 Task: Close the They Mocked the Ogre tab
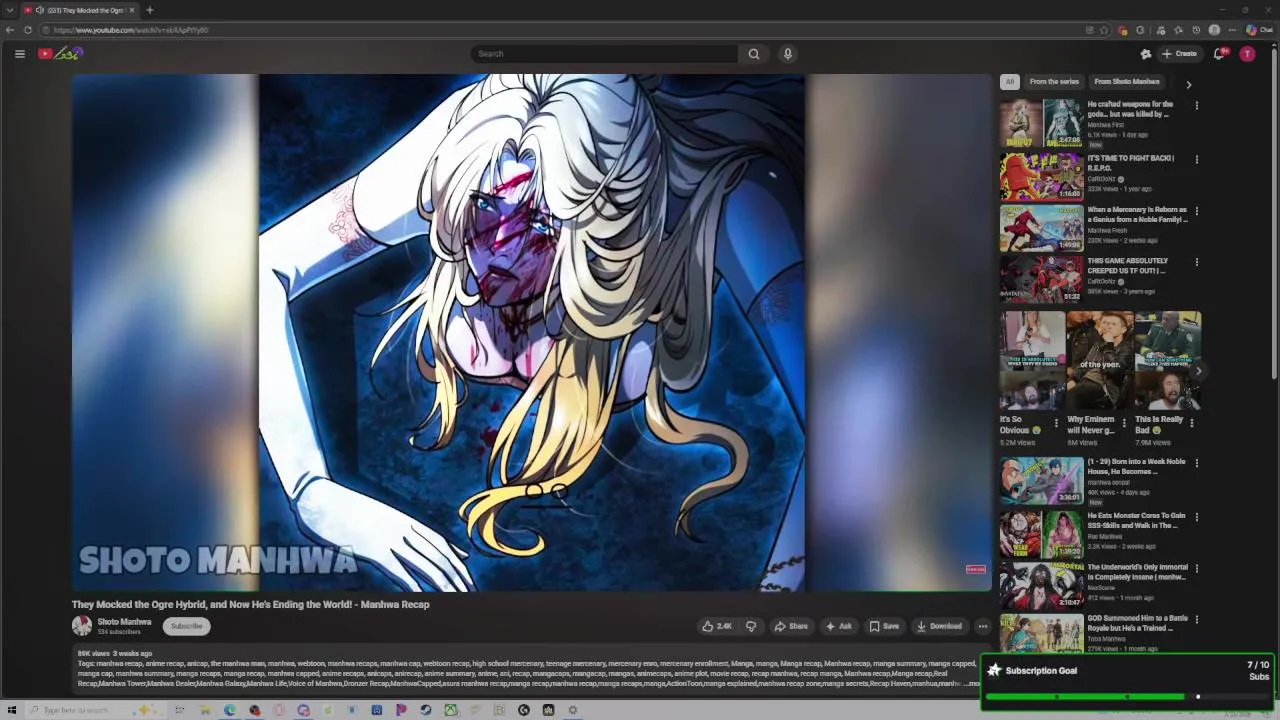(132, 10)
